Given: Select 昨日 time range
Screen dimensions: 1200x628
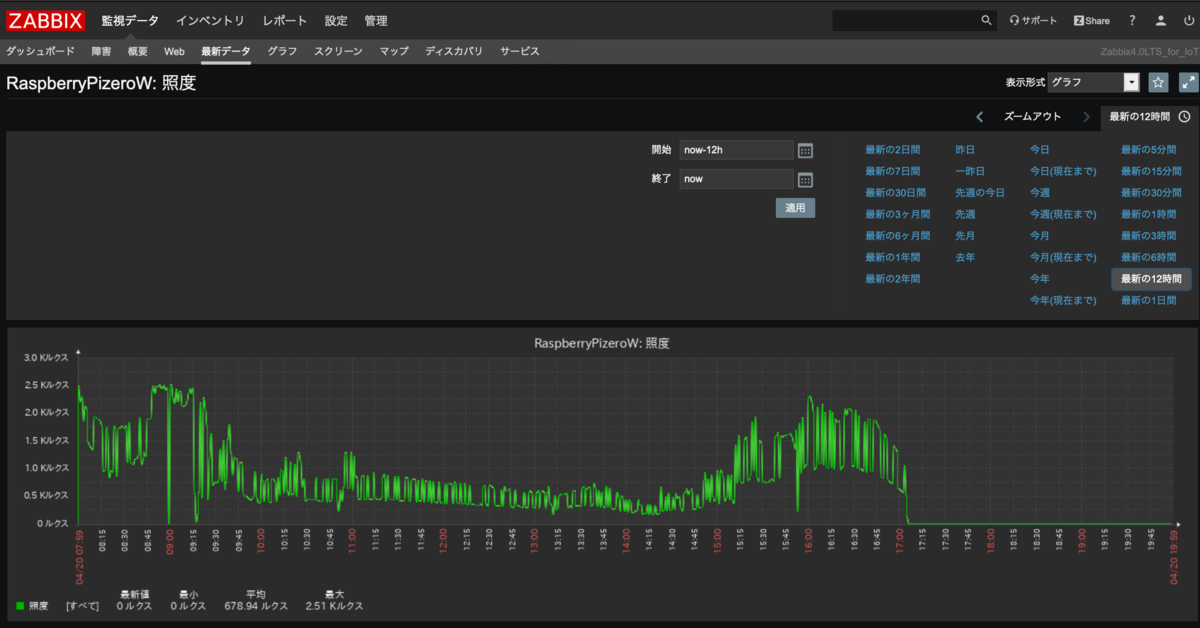Looking at the screenshot, I should [x=965, y=150].
